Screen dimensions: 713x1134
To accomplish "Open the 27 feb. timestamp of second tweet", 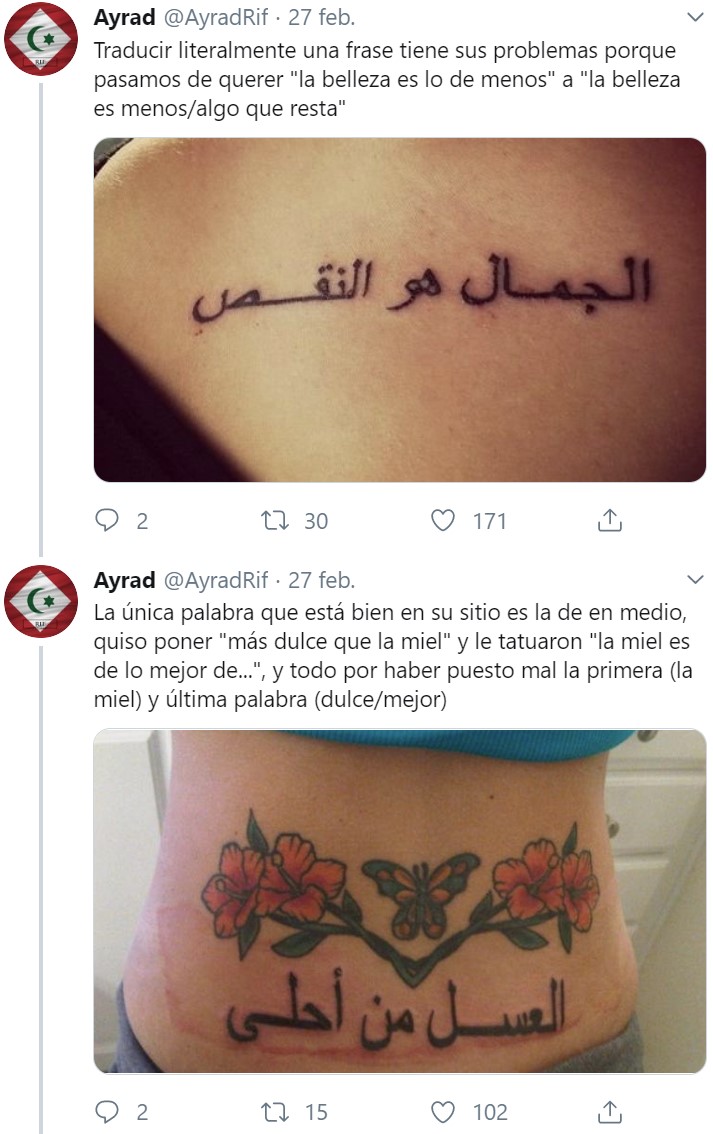I will (x=322, y=580).
